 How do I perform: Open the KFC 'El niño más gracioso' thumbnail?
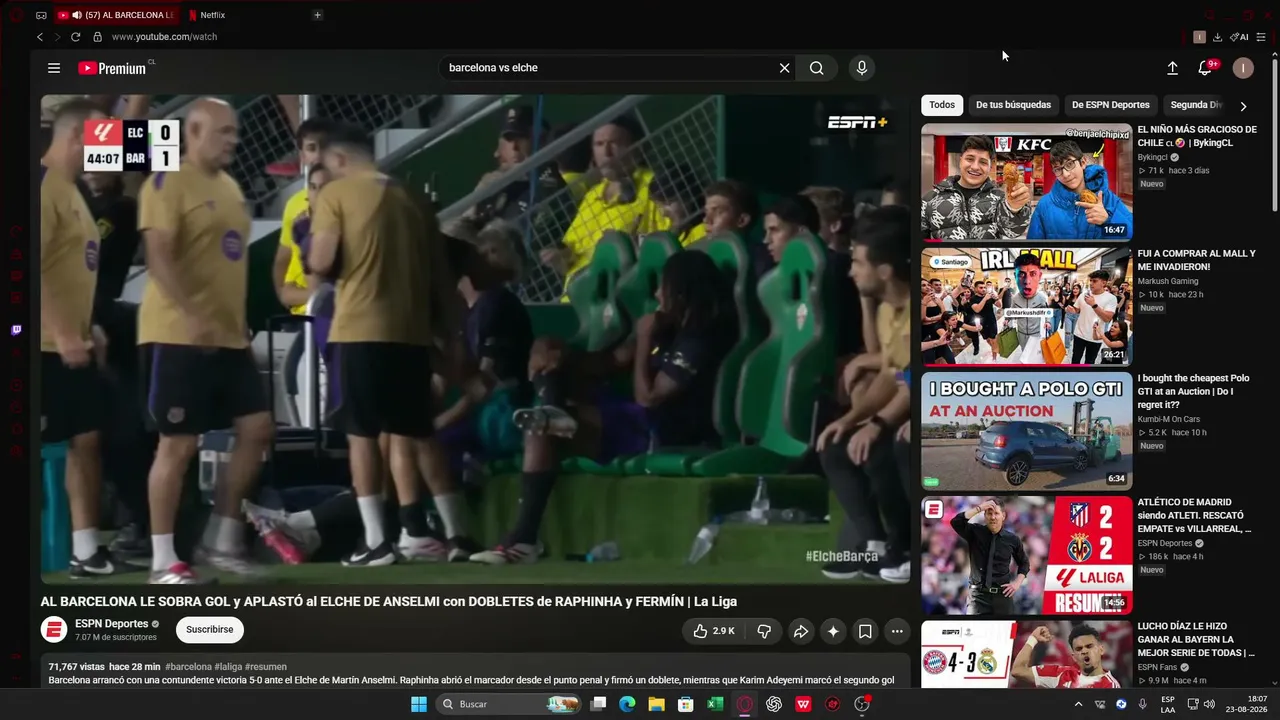[x=1027, y=182]
